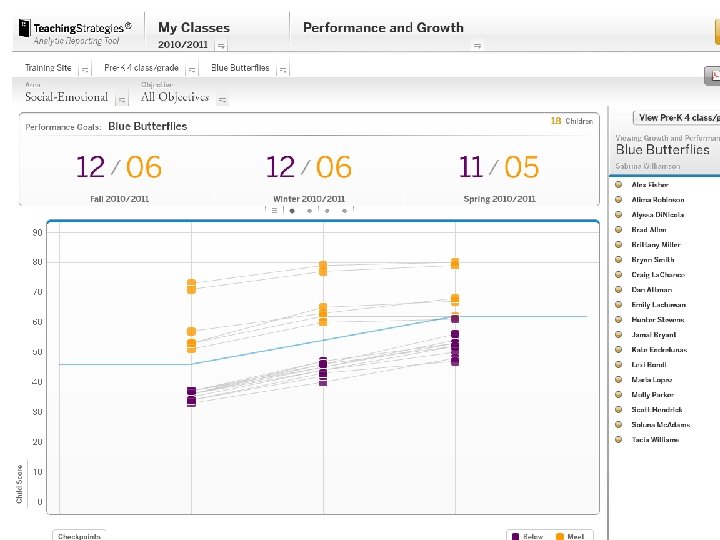Click the '18 Children' count

[x=572, y=121]
